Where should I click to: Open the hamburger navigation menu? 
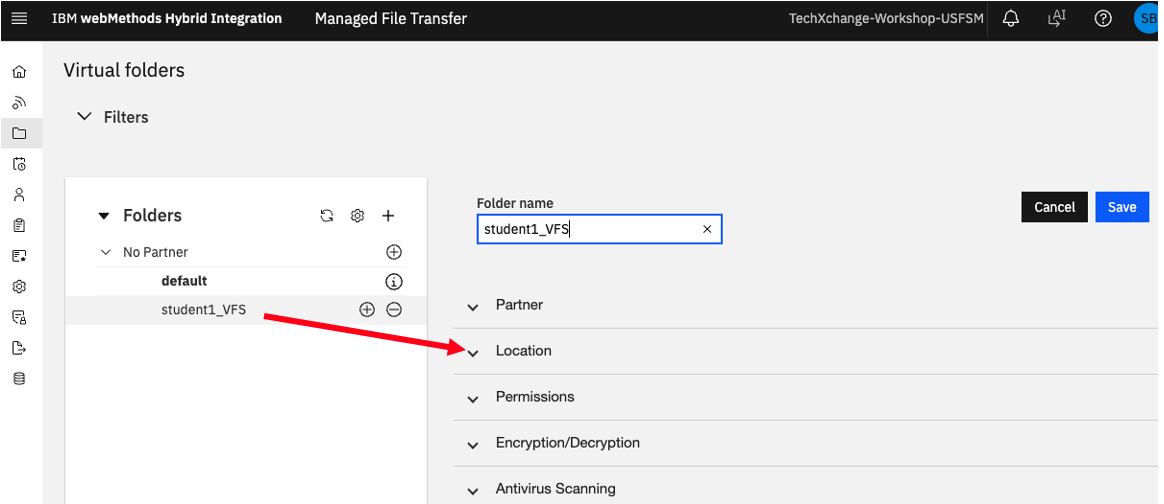pyautogui.click(x=19, y=19)
